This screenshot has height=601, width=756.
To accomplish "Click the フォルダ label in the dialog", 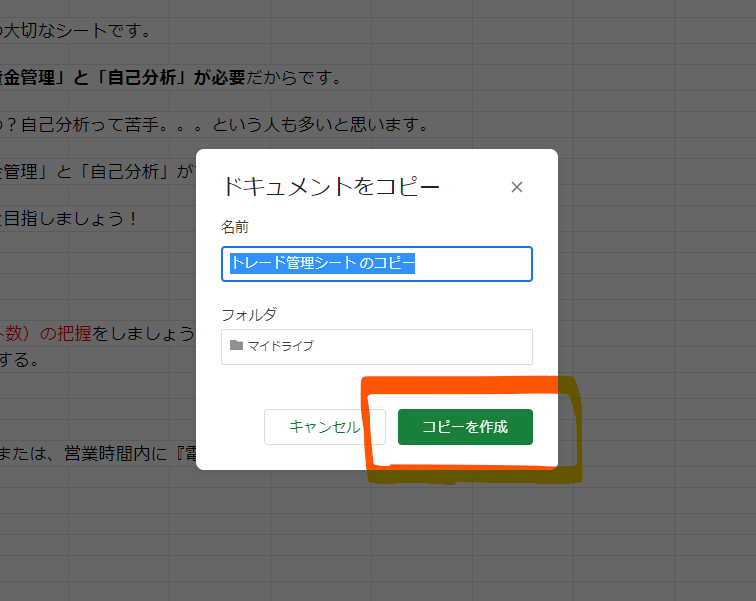I will pos(249,314).
